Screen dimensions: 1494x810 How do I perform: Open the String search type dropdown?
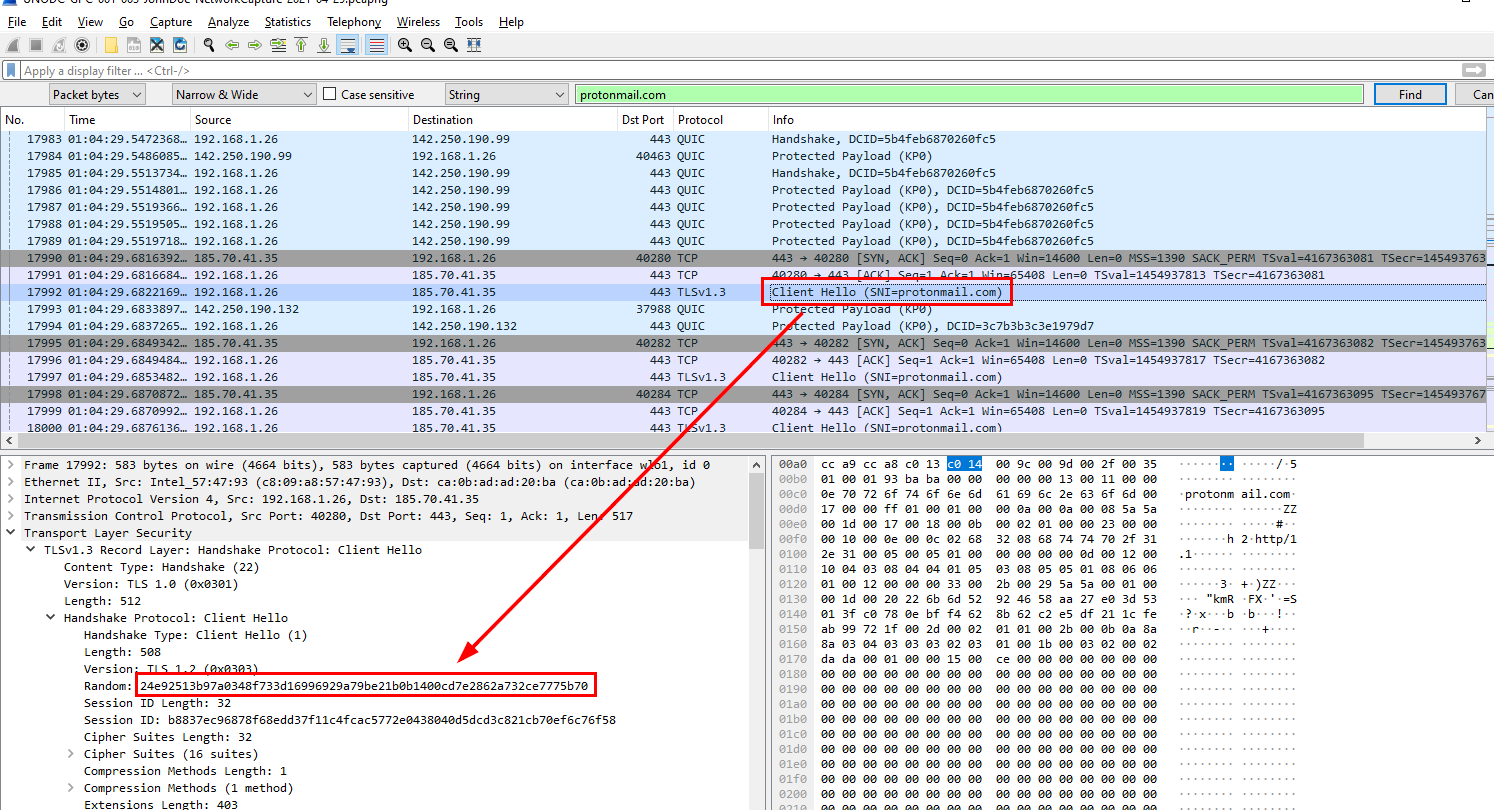coord(506,95)
